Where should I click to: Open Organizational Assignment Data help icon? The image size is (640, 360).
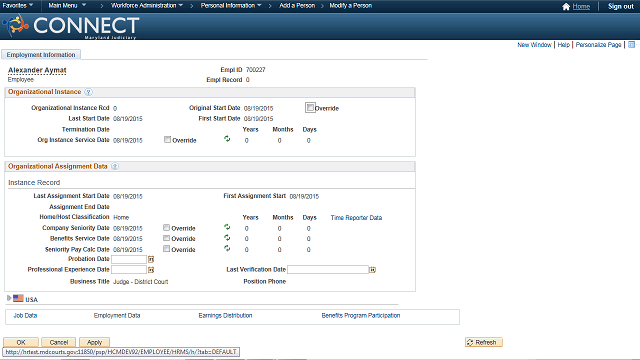click(x=115, y=167)
